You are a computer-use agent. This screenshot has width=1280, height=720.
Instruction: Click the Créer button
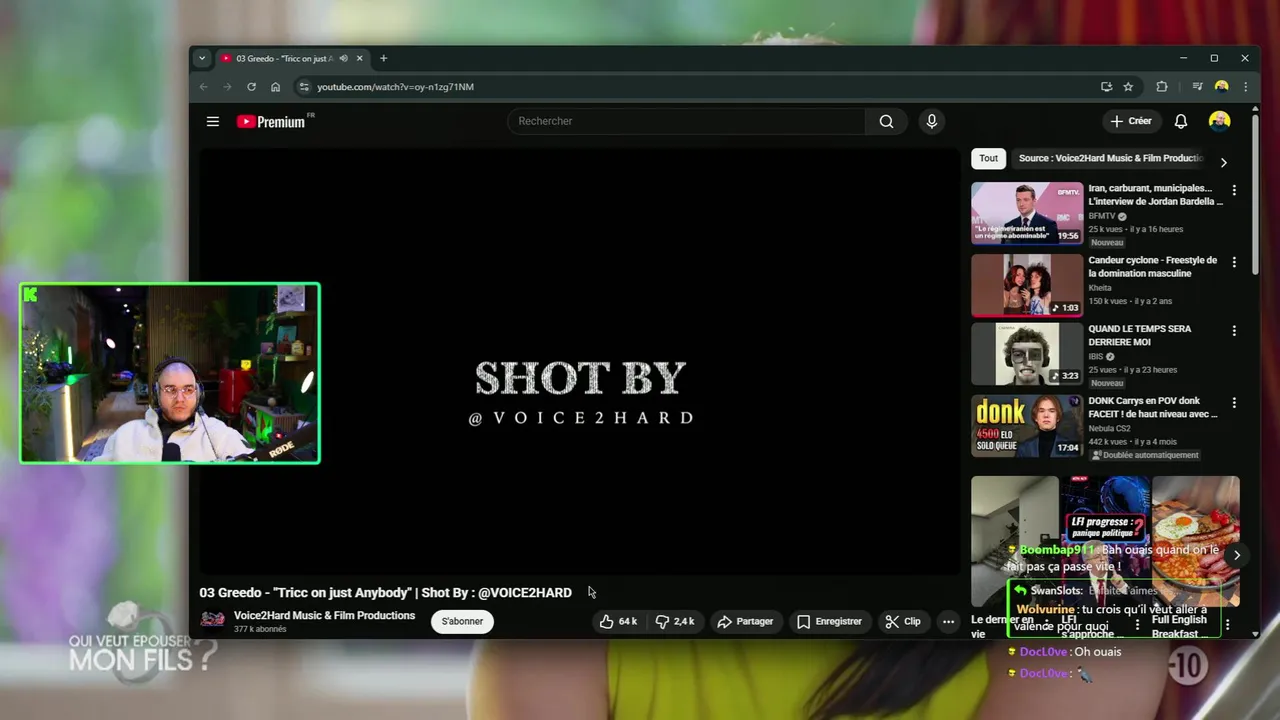point(1131,121)
